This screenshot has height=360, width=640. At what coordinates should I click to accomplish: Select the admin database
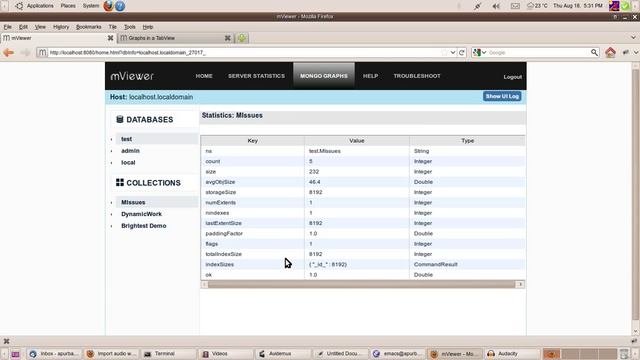click(x=130, y=151)
